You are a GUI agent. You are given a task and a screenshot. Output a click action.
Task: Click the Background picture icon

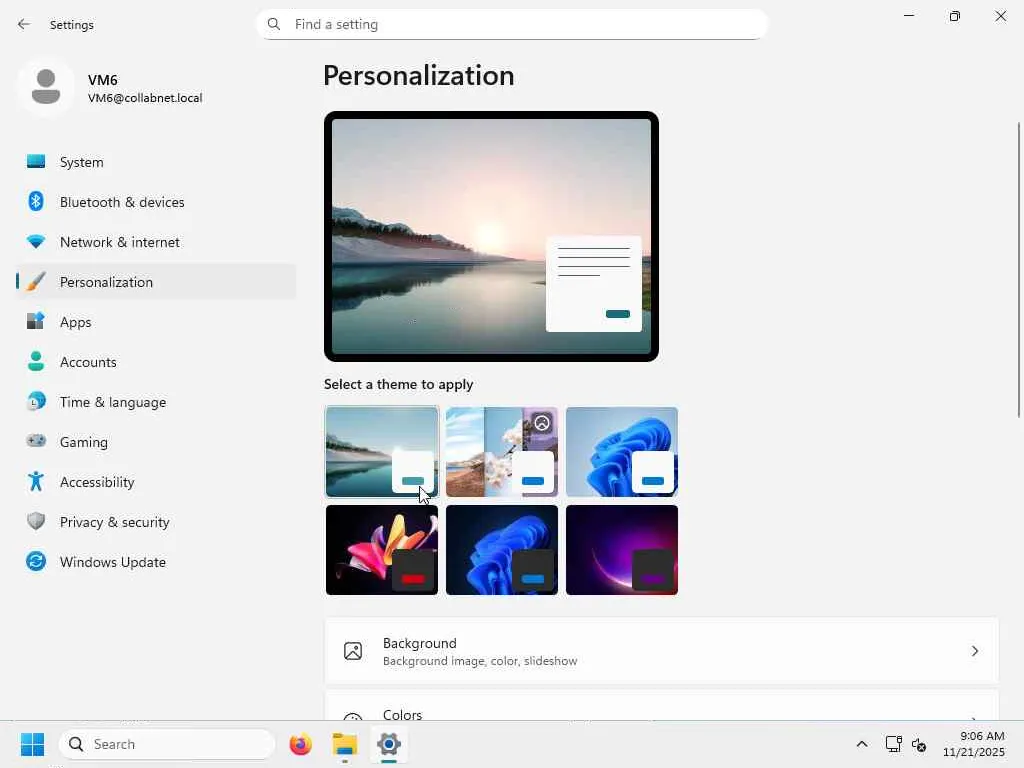click(x=353, y=651)
